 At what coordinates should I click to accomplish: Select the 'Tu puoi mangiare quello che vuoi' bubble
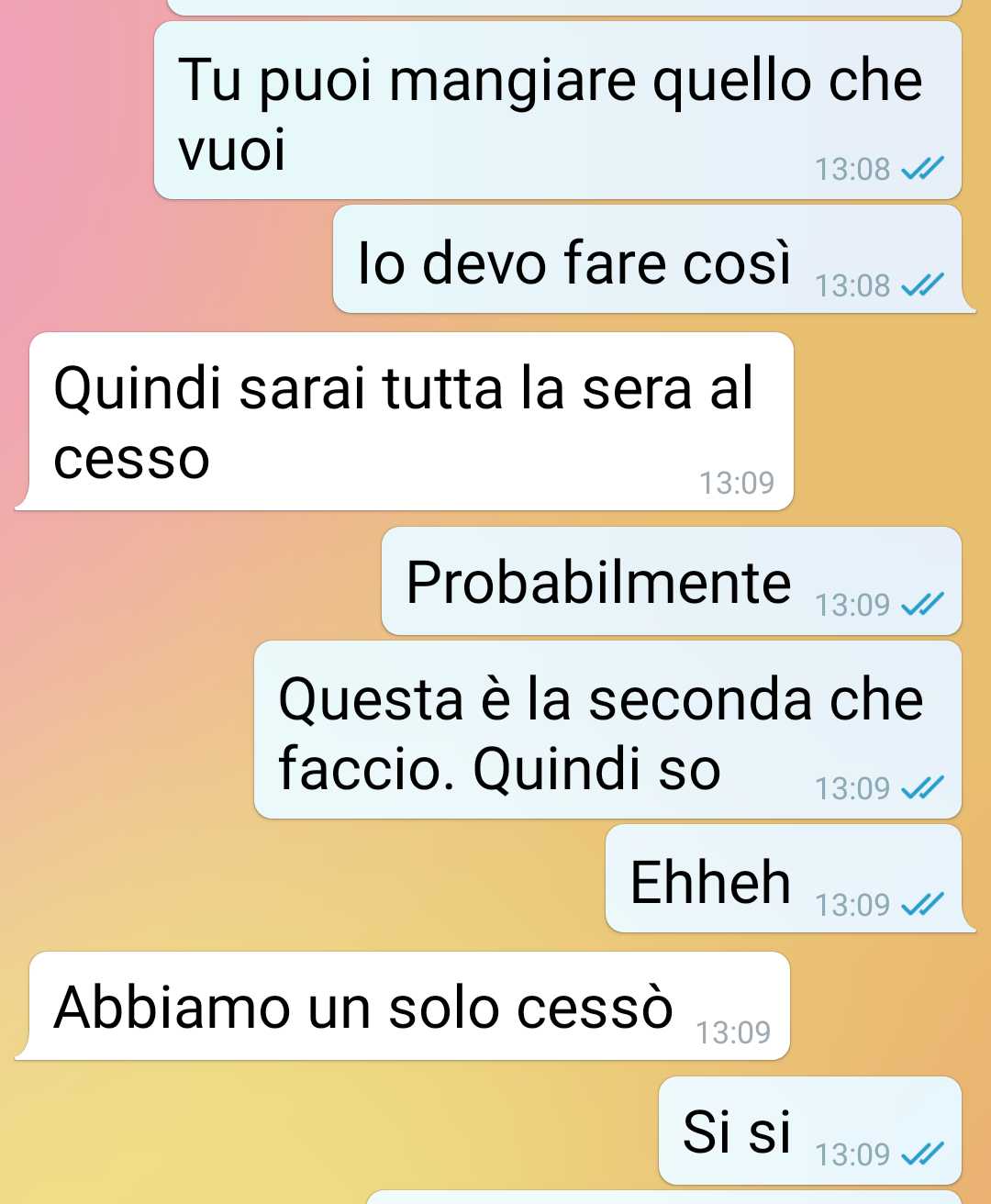coord(558,110)
